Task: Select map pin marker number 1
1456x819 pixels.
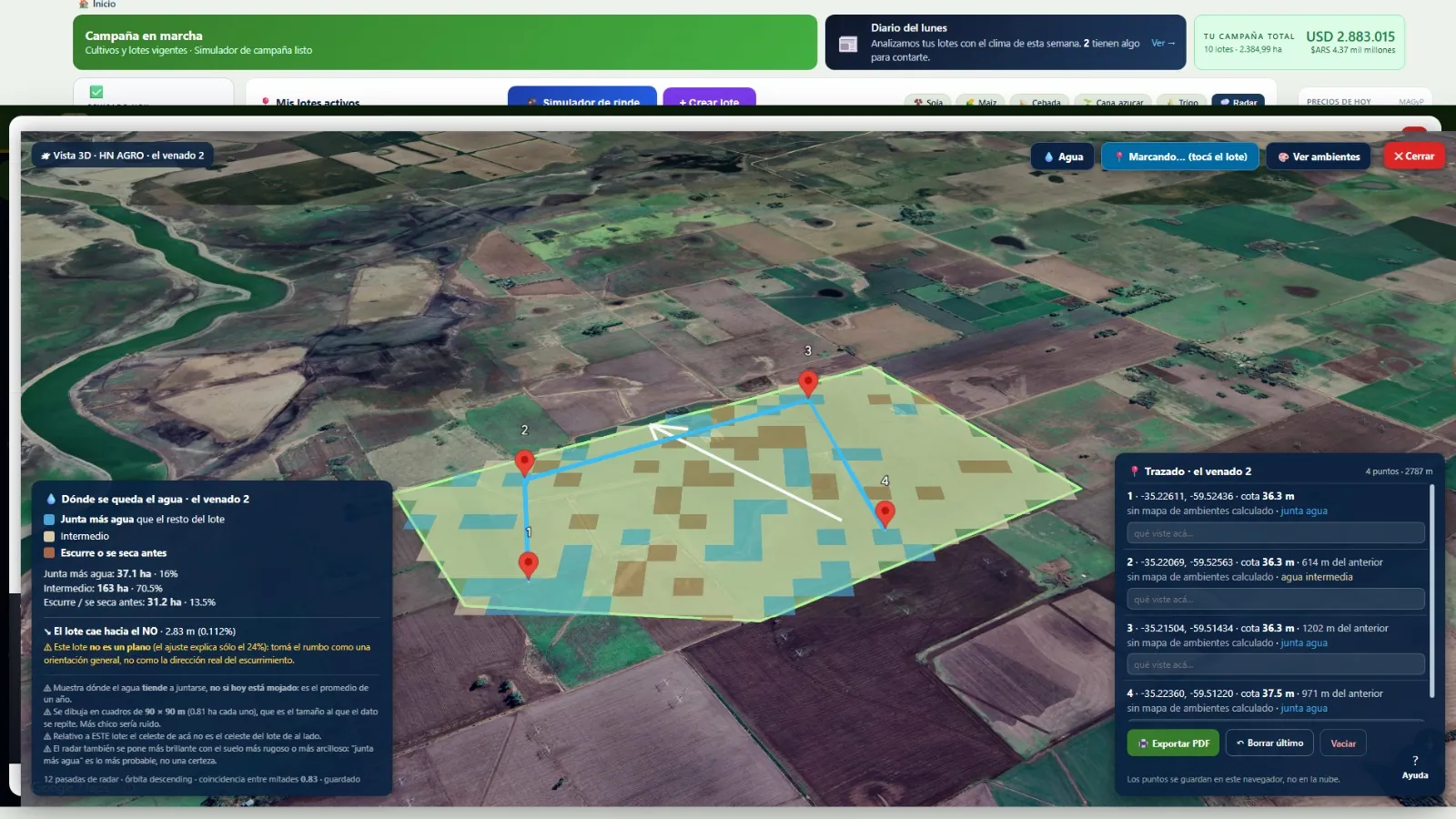Action: click(528, 565)
